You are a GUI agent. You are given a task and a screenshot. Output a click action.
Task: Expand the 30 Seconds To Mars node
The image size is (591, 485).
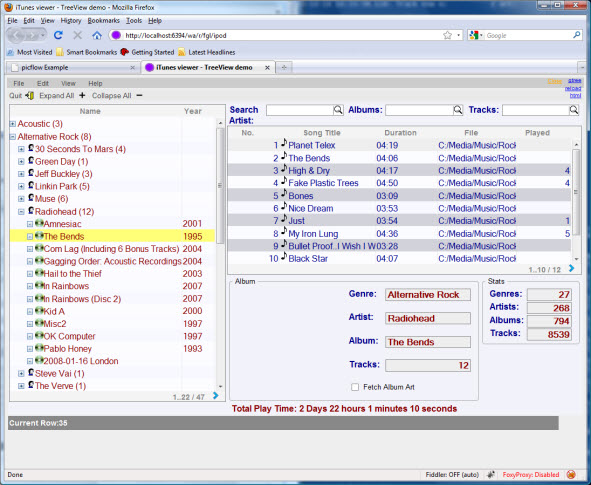click(21, 149)
